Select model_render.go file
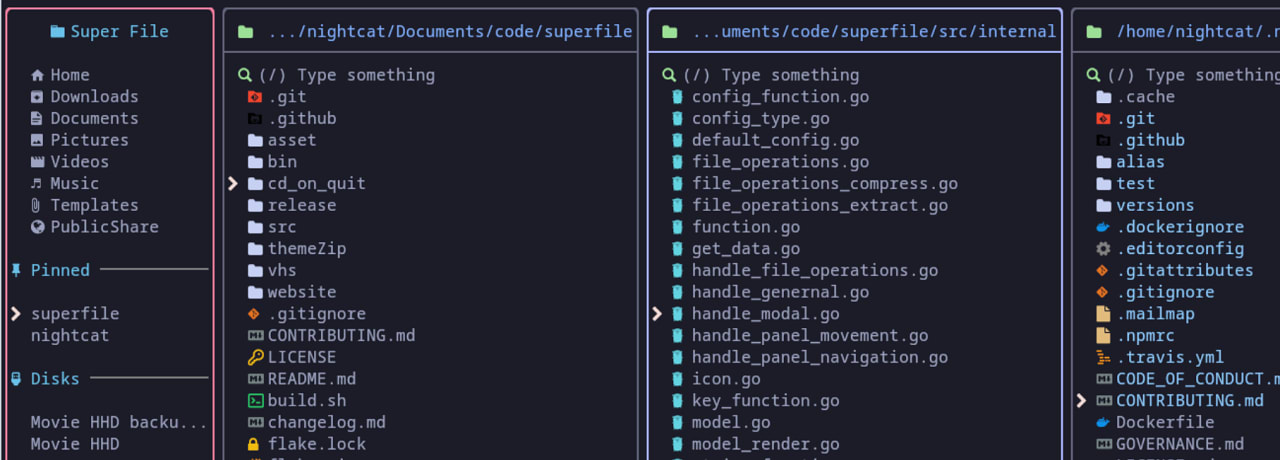The image size is (1280, 460). [x=765, y=444]
